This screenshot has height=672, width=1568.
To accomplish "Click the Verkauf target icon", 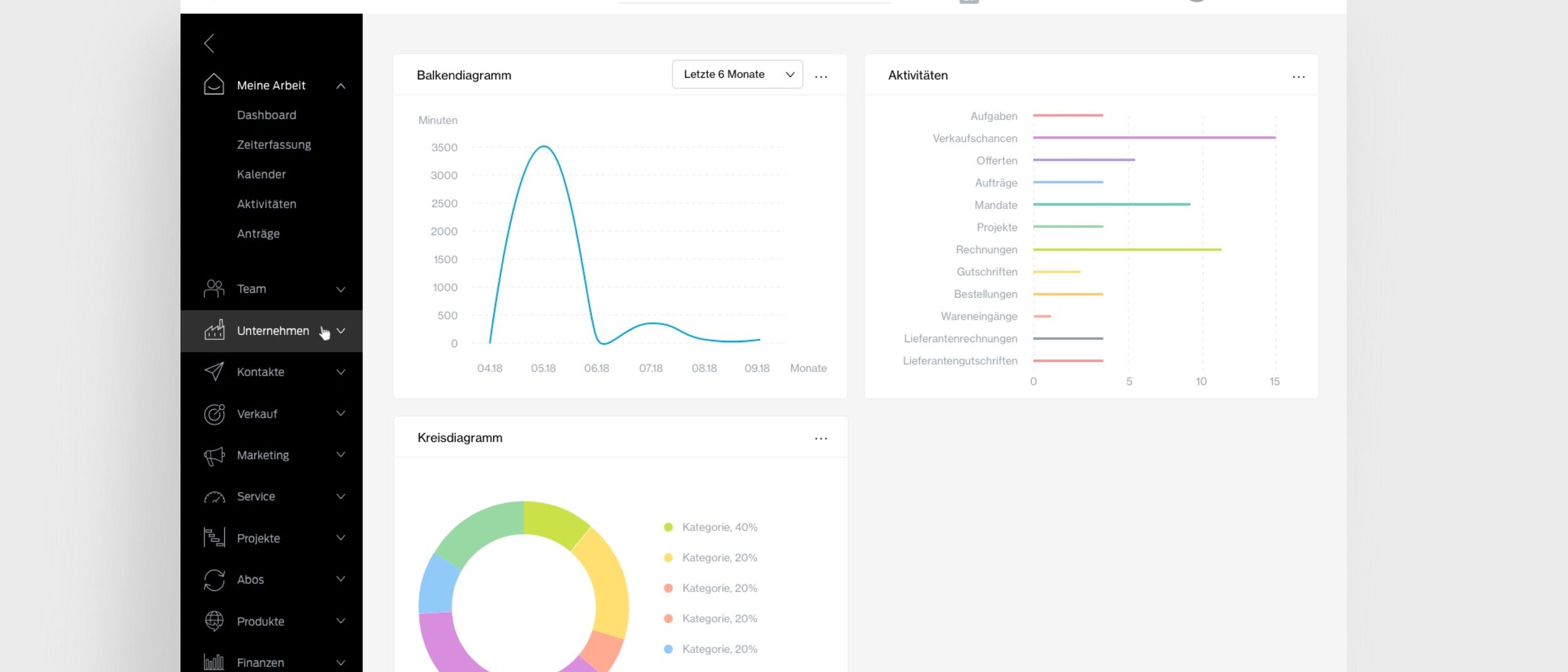I will point(214,413).
